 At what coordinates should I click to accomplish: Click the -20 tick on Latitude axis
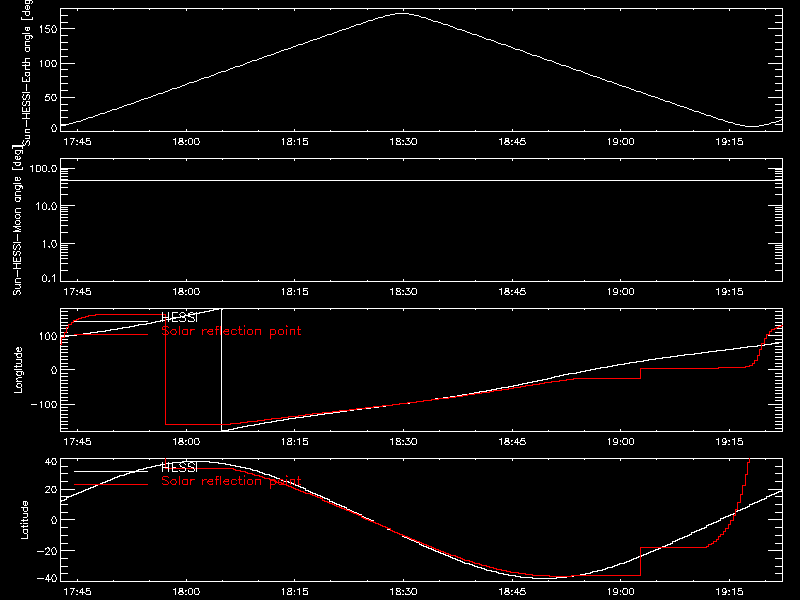[x=47, y=551]
